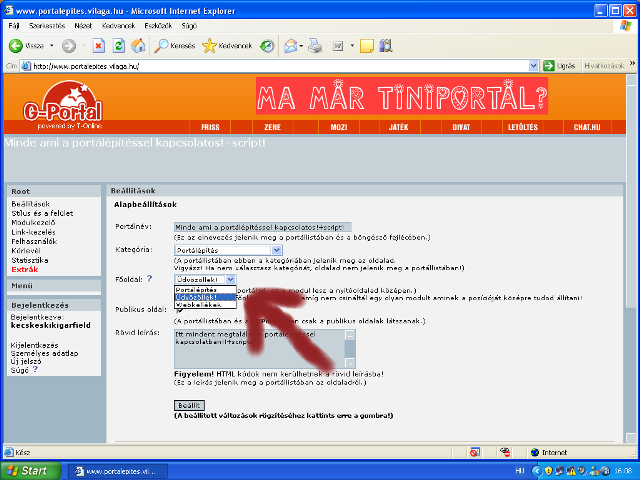Open the Fájl menu

[x=14, y=26]
